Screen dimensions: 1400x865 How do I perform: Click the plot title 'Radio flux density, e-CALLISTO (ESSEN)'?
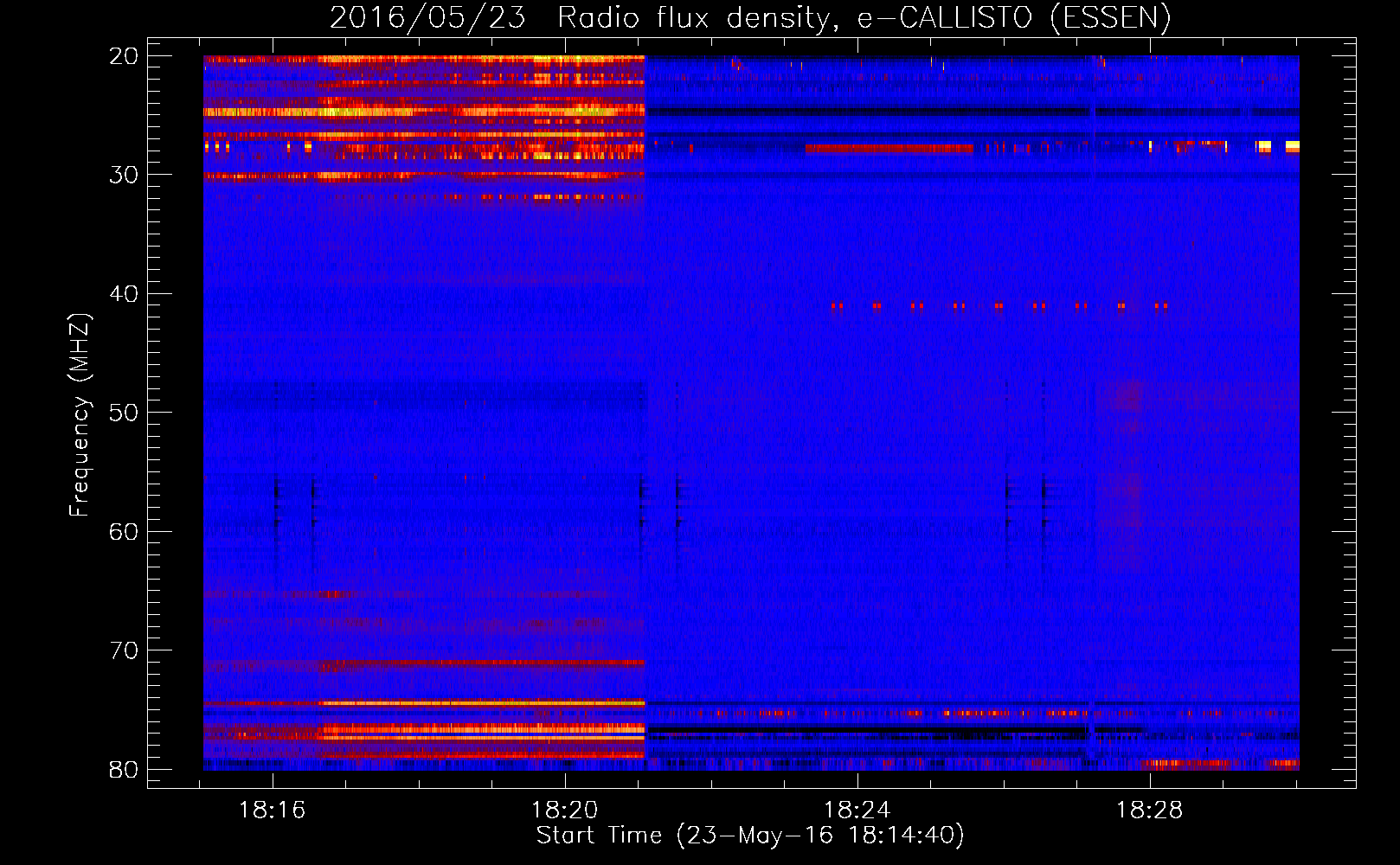click(x=864, y=18)
